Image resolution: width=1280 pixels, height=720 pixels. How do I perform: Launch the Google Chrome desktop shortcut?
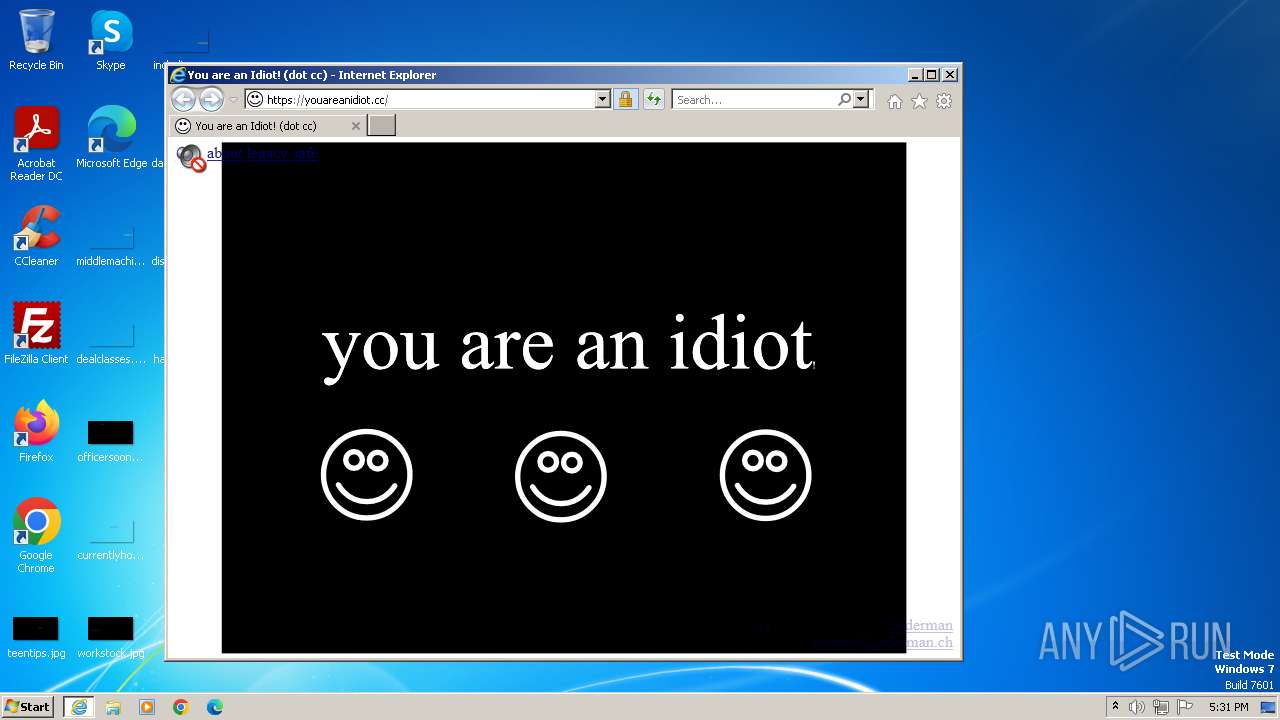point(36,536)
